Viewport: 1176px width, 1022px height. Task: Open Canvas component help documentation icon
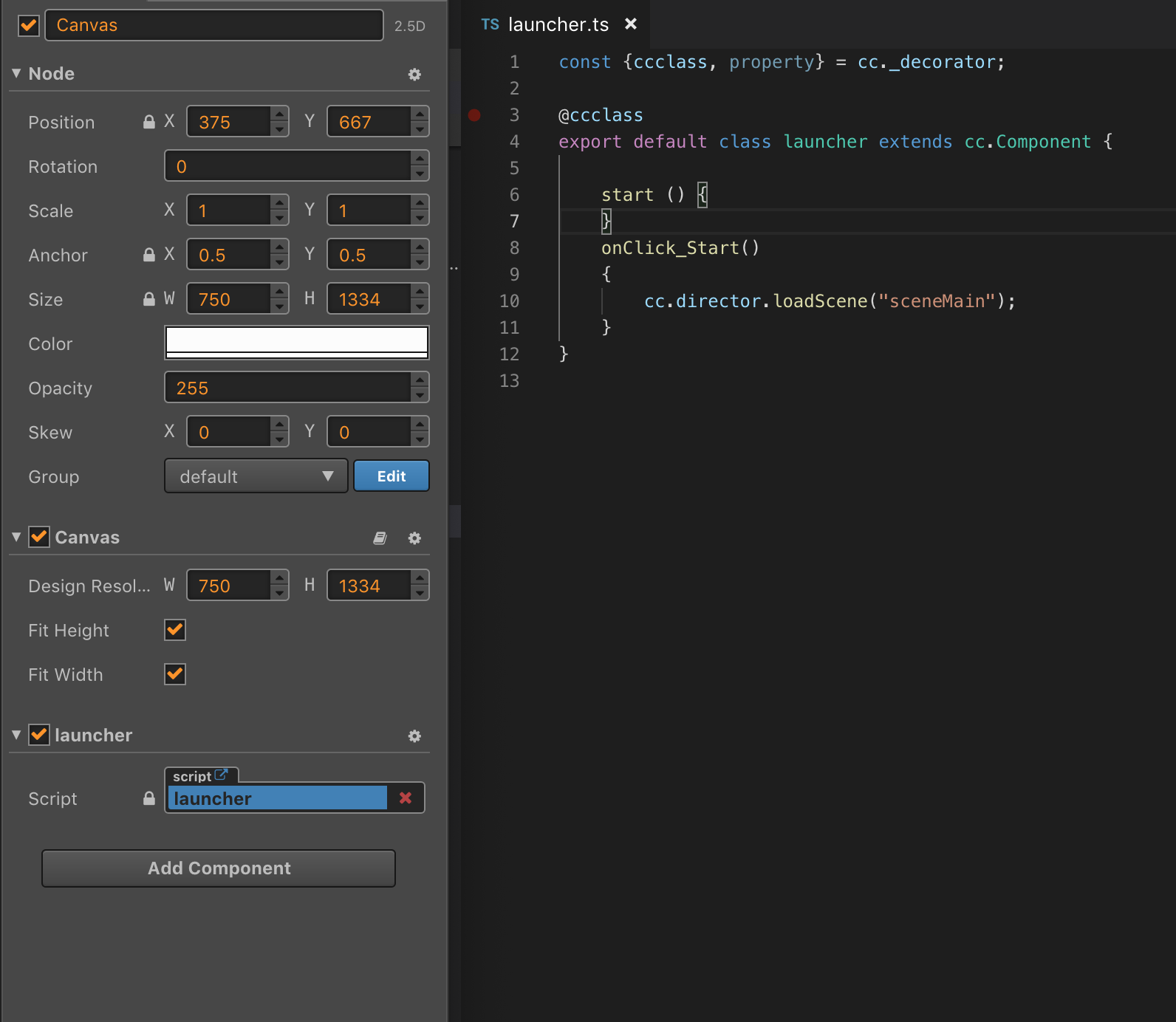(380, 538)
